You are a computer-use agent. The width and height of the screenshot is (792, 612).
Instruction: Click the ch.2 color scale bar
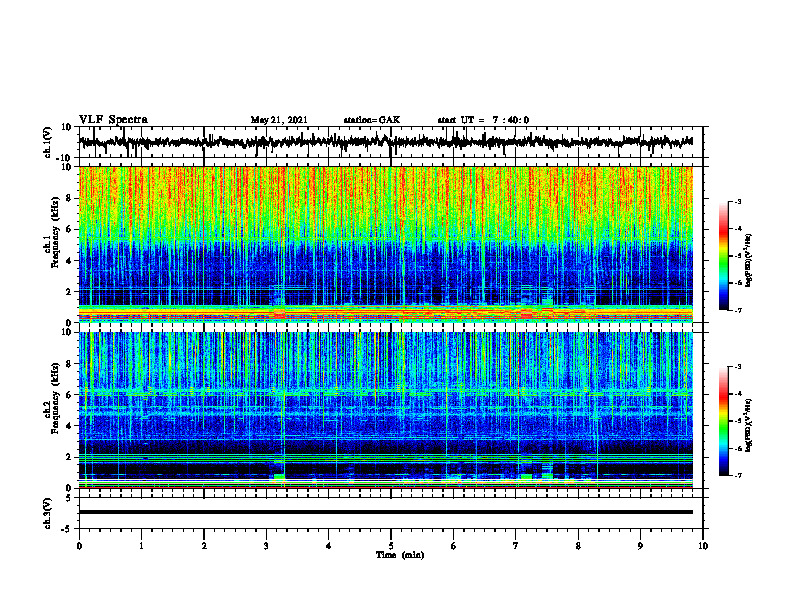coord(724,421)
